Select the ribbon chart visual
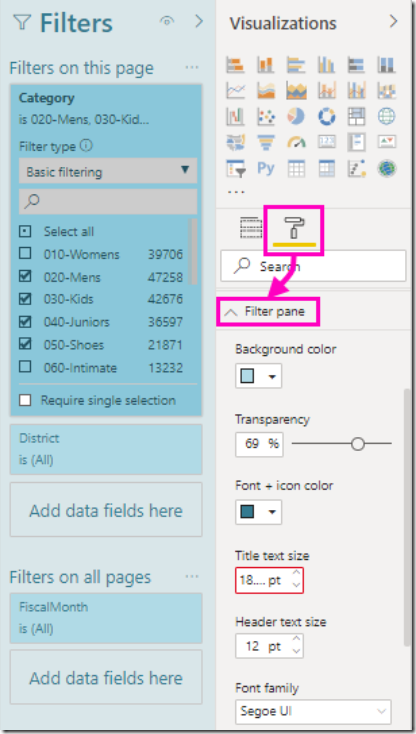 387,90
